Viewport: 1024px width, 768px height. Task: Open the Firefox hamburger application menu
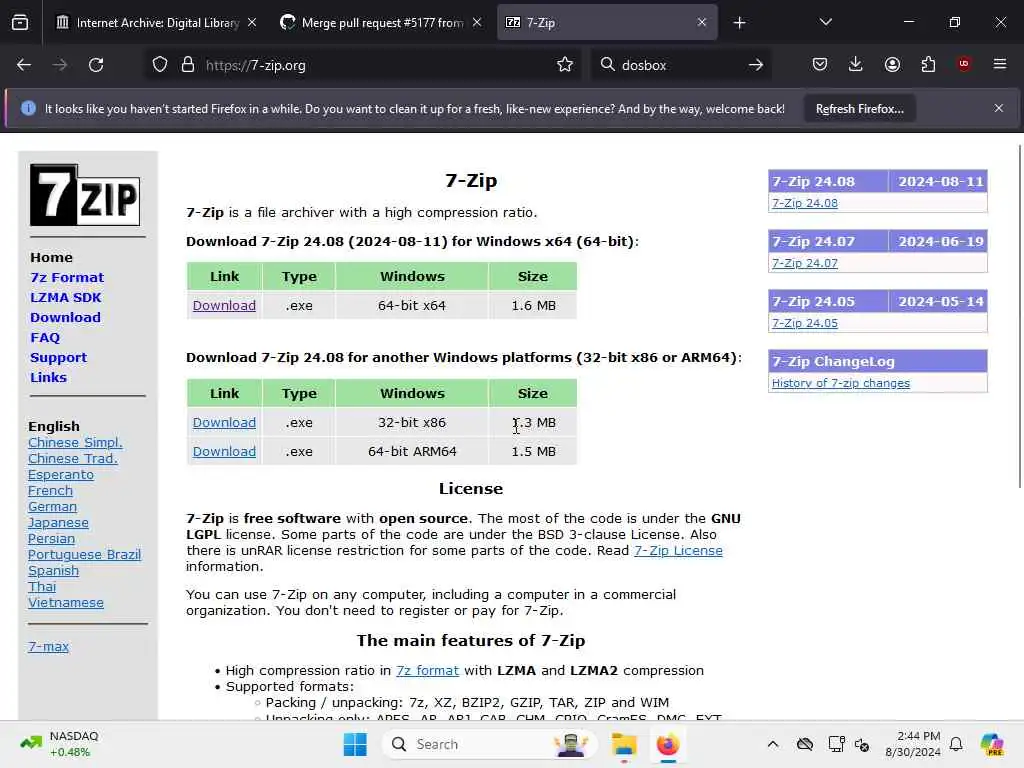point(1000,64)
